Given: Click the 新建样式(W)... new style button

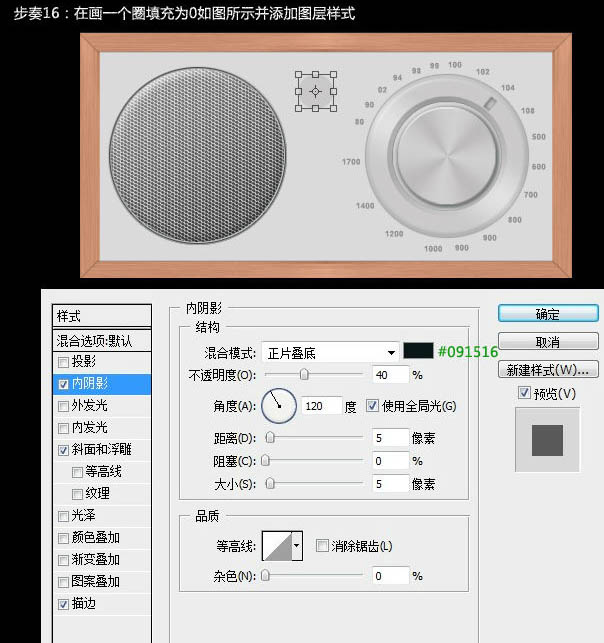Looking at the screenshot, I should 548,370.
